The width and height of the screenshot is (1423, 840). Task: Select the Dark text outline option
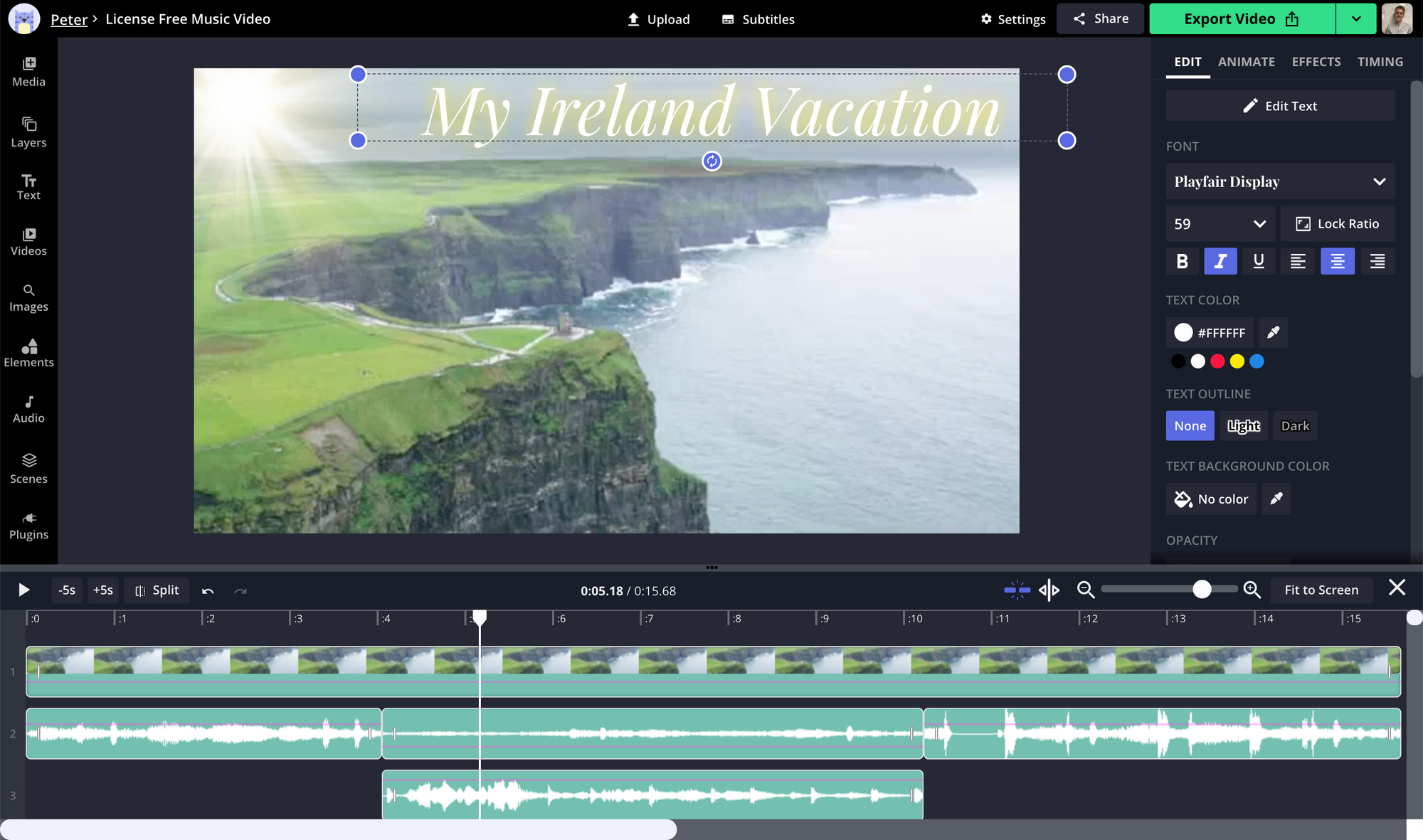[x=1295, y=426]
